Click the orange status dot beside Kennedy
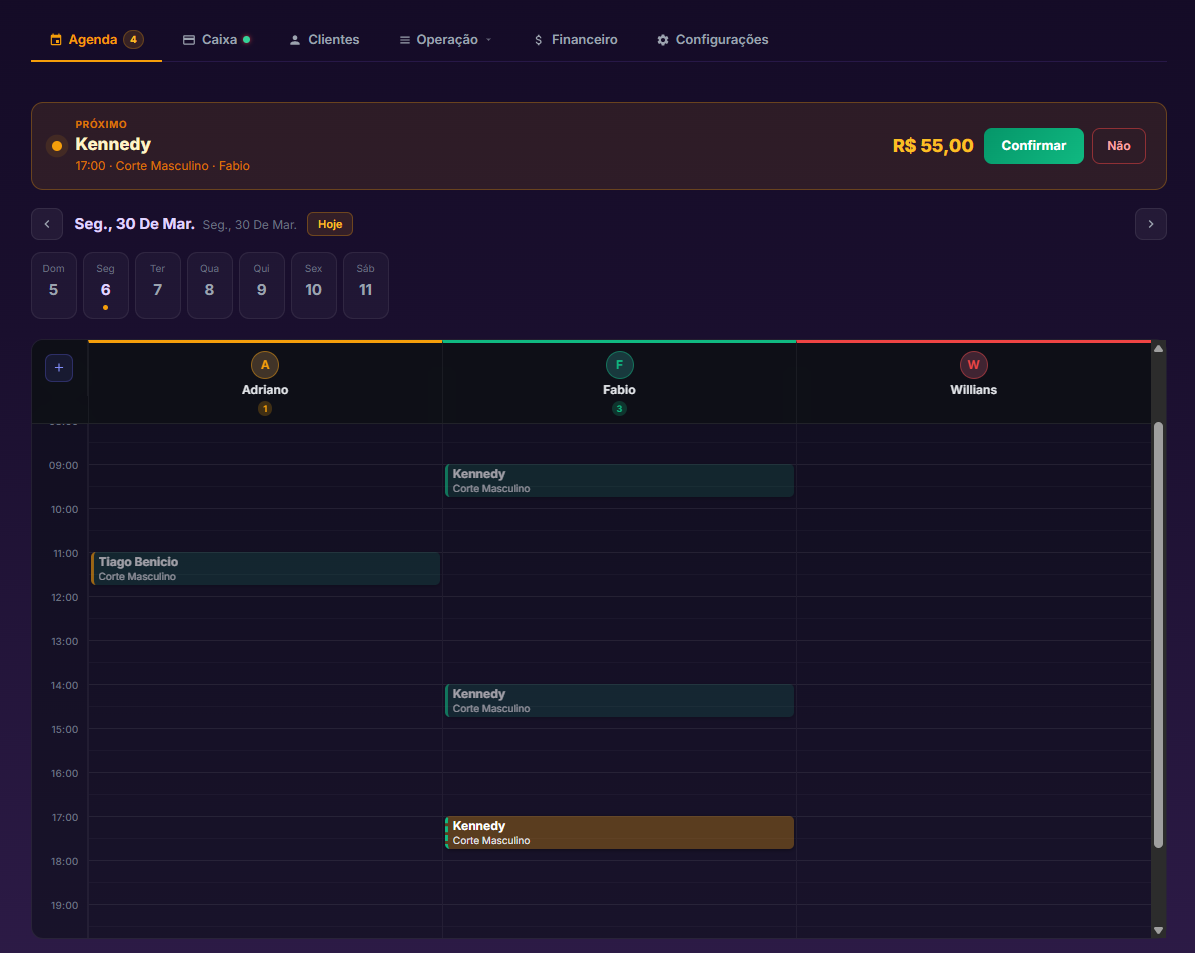 [56, 146]
